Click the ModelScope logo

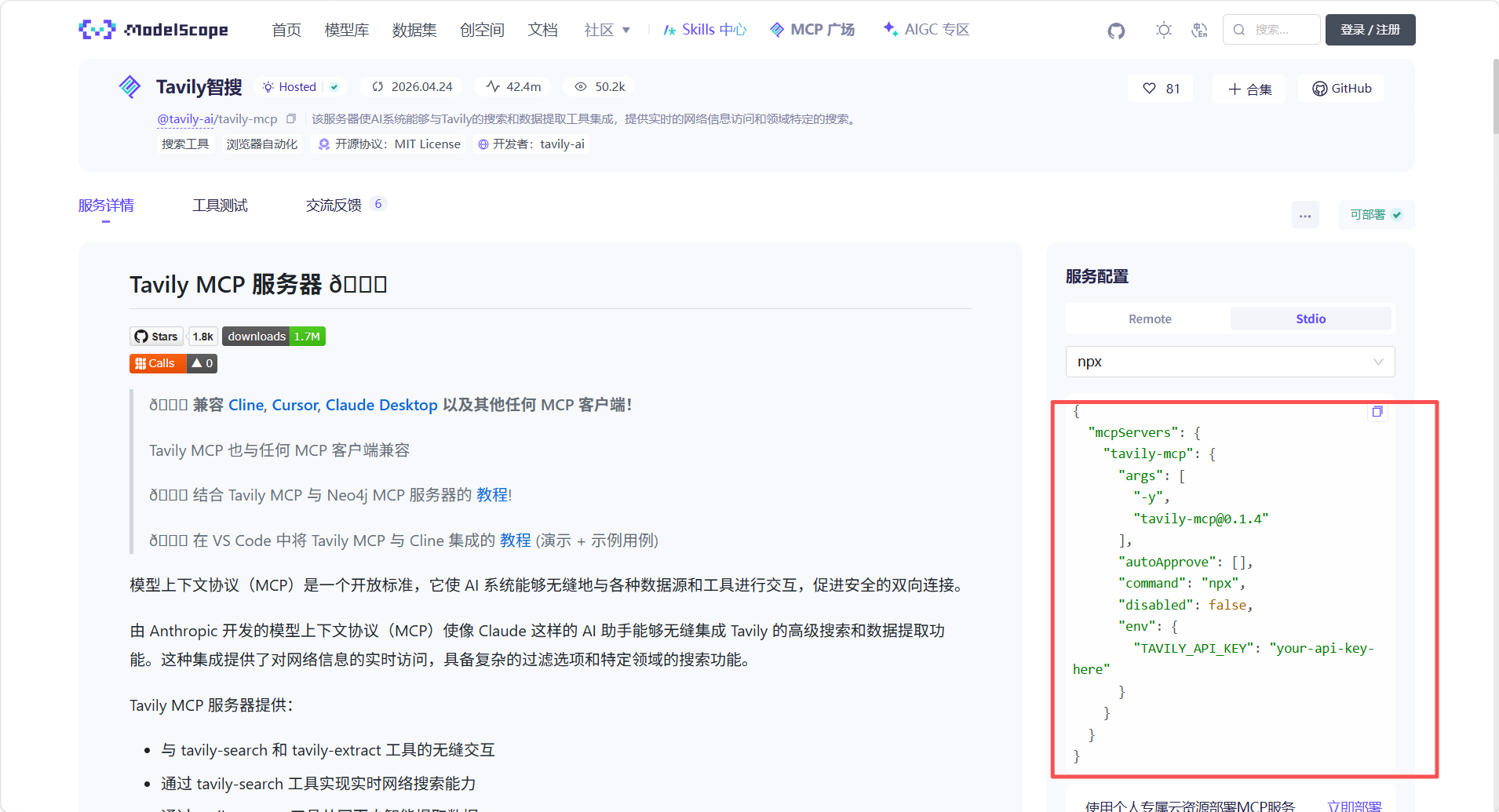pyautogui.click(x=154, y=30)
